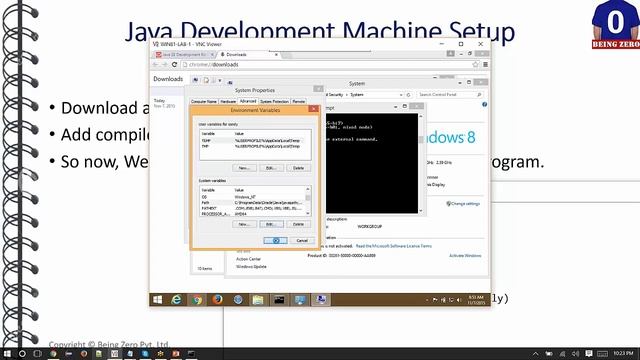640x360 pixels.
Task: Click New under user variables
Action: (x=244, y=168)
